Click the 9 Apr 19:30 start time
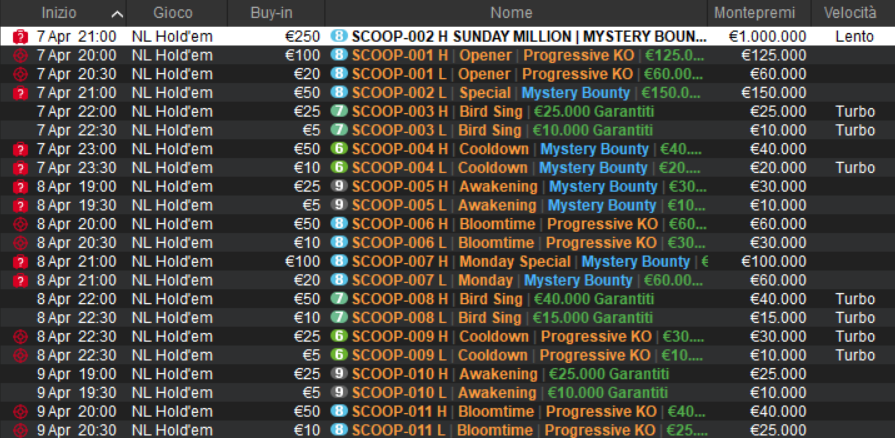895x438 pixels. pyautogui.click(x=76, y=393)
